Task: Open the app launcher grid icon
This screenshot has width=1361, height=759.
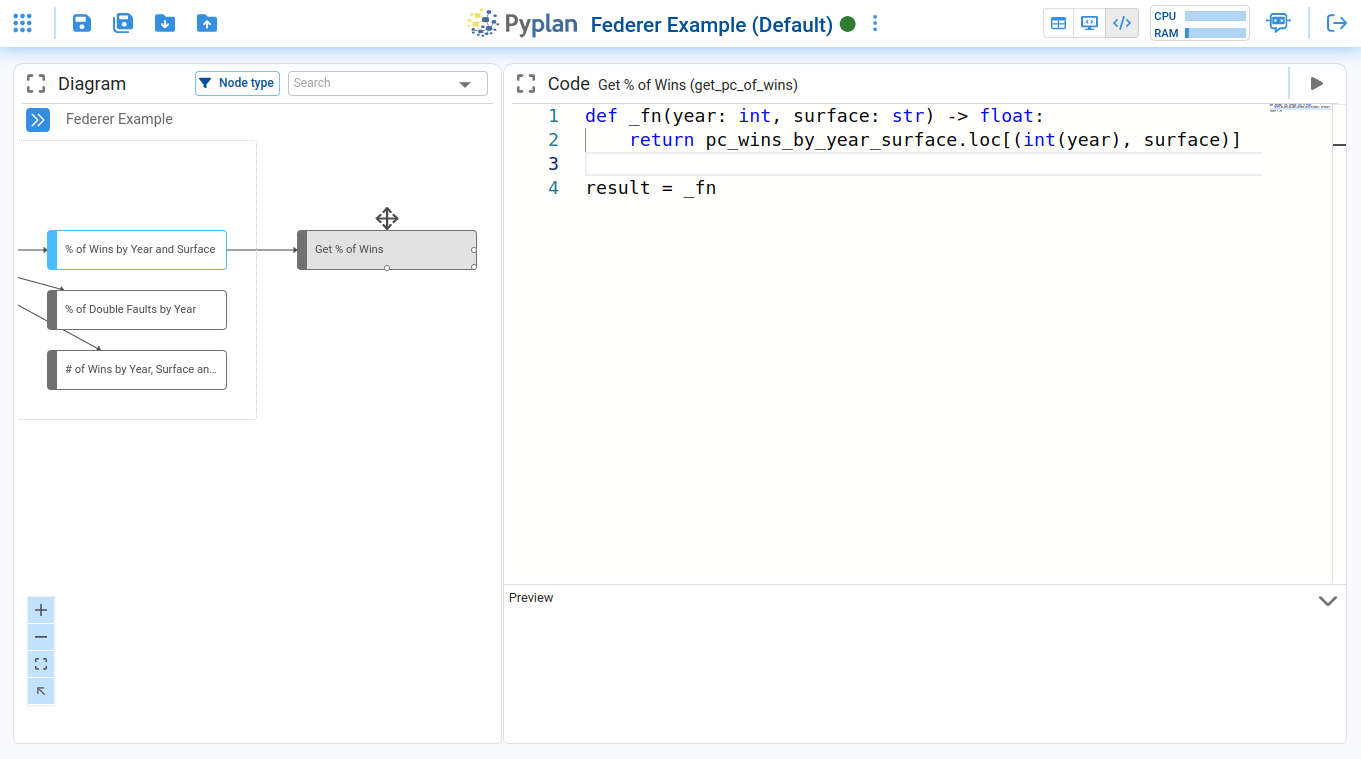Action: click(x=22, y=23)
